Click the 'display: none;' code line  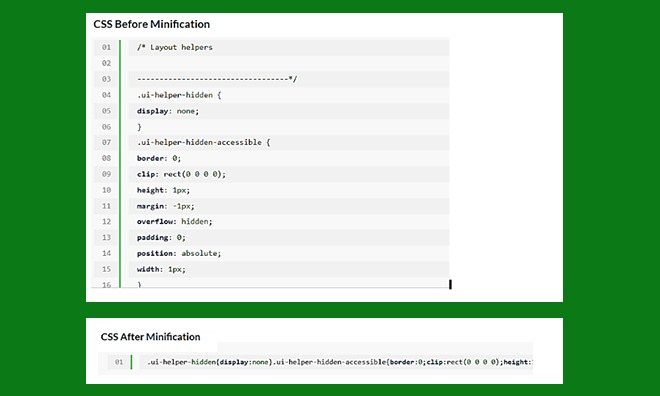[x=168, y=111]
